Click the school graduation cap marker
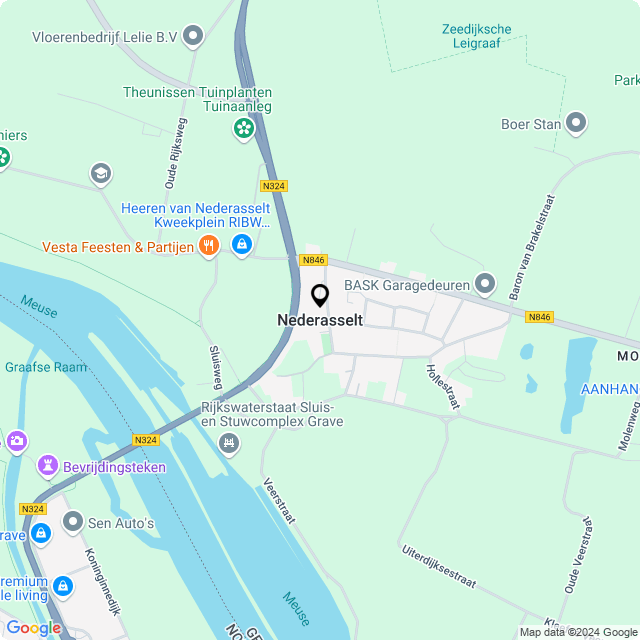This screenshot has width=640, height=640. tap(101, 174)
